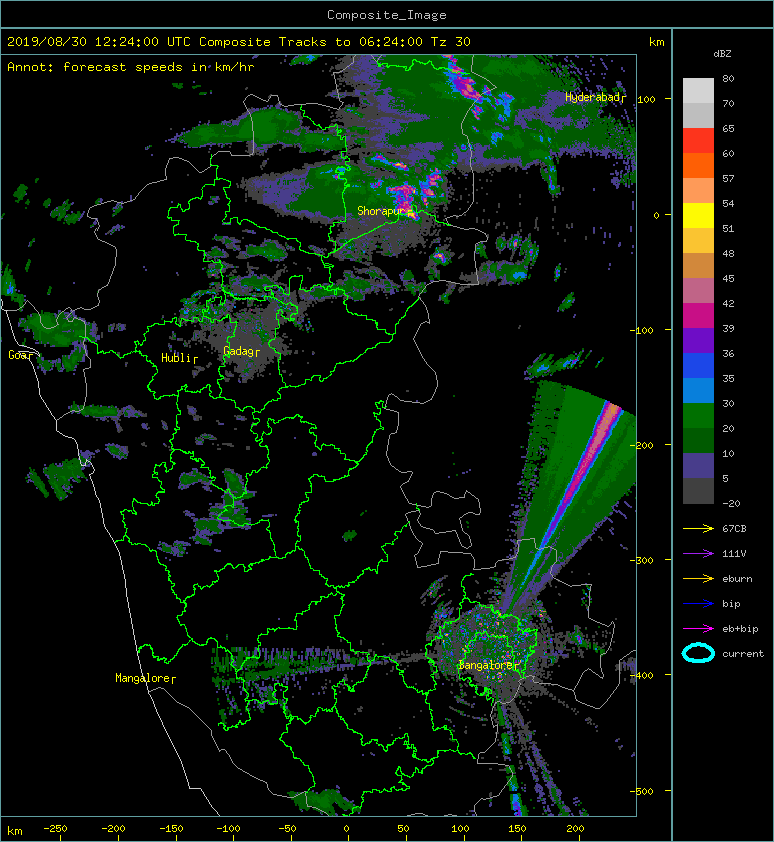
Task: Click the 200 tick on bottom axis
Action: coord(575,829)
